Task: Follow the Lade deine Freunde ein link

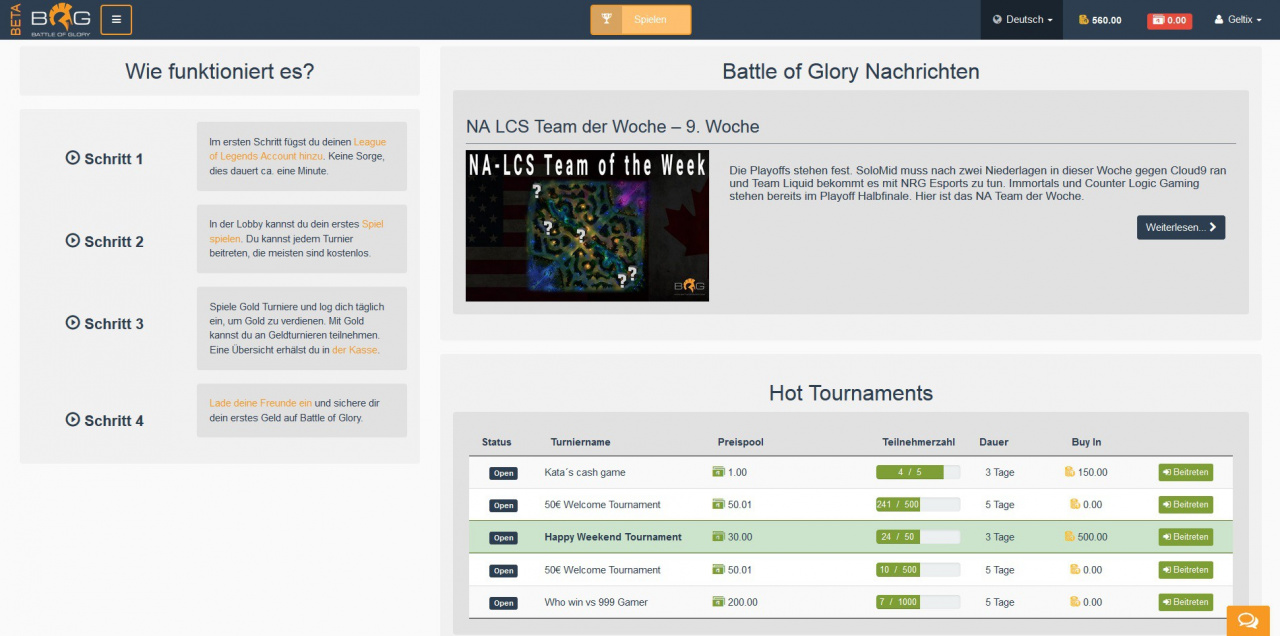Action: click(260, 403)
